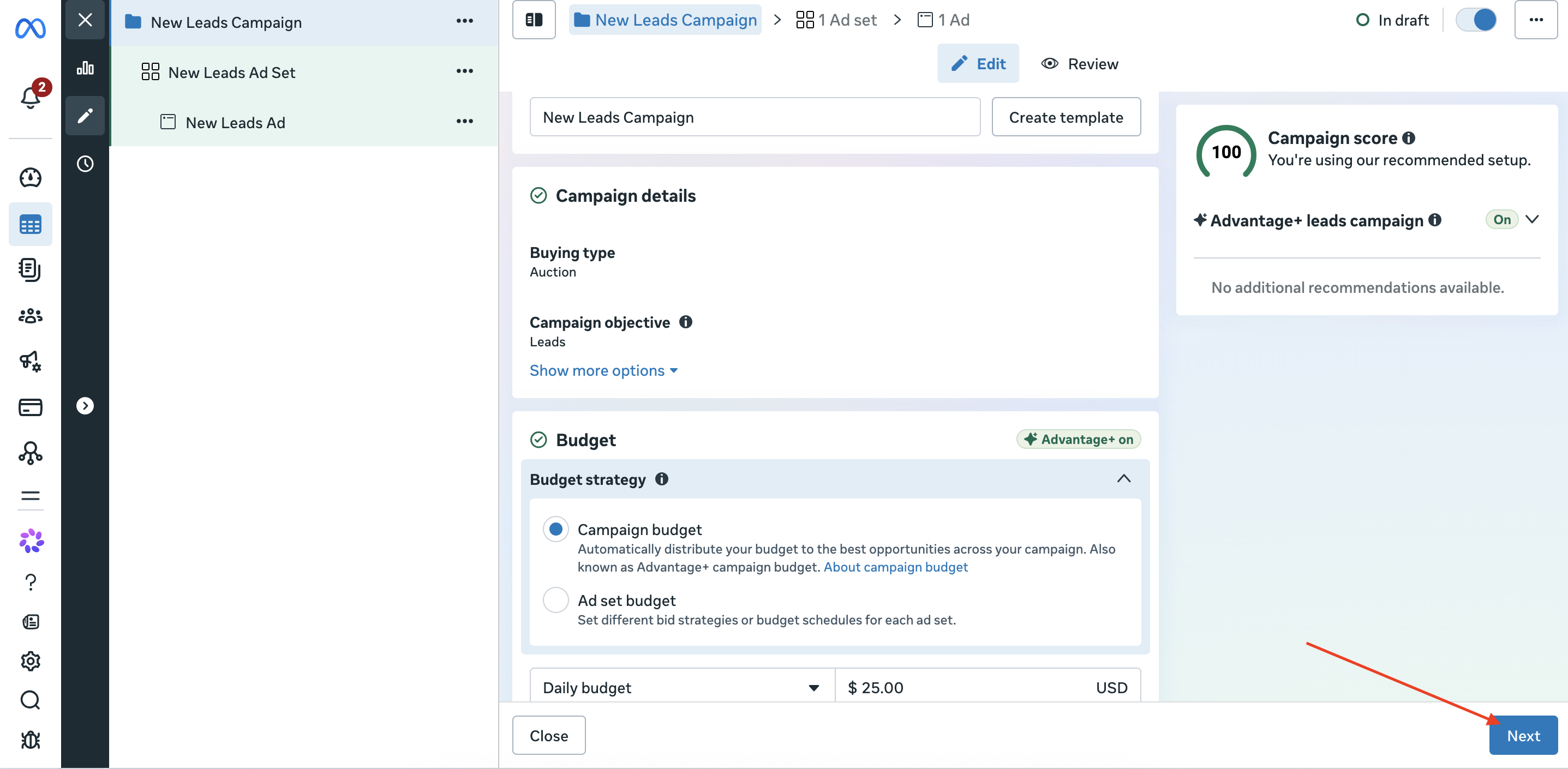Screen dimensions: 1568x769
Task: Click the Advantage+ on badge
Action: pos(1078,438)
